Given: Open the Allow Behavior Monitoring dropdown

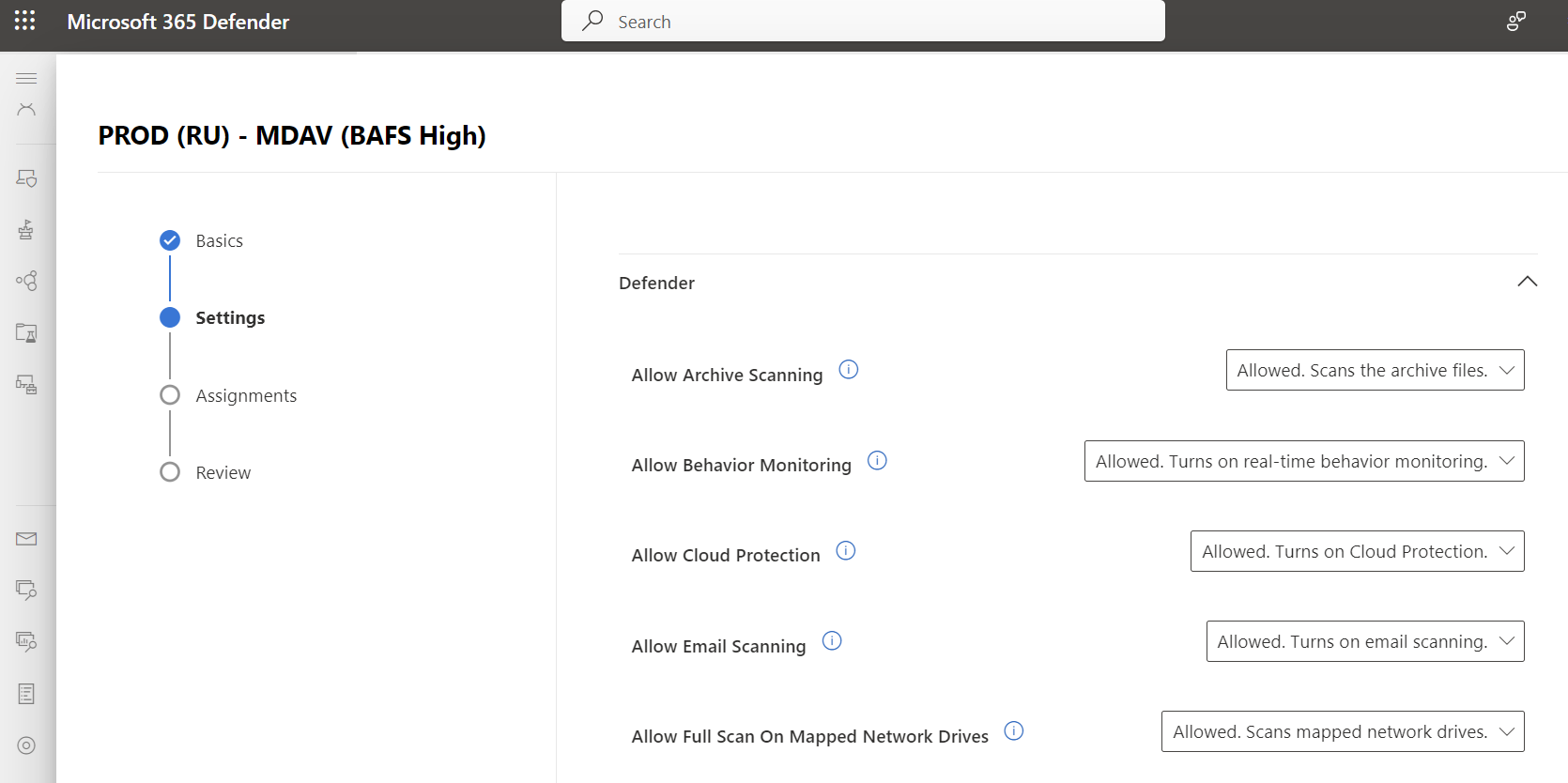Looking at the screenshot, I should pyautogui.click(x=1304, y=461).
